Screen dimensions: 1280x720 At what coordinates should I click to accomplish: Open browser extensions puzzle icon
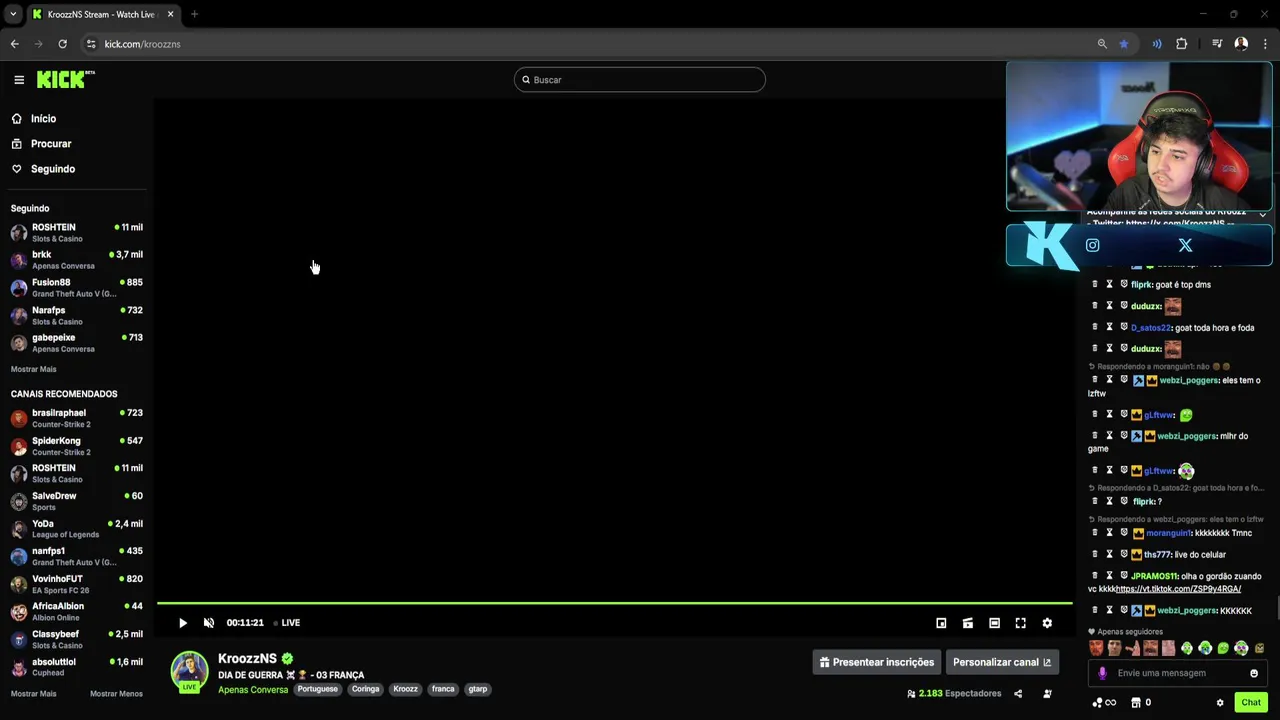coord(1182,44)
